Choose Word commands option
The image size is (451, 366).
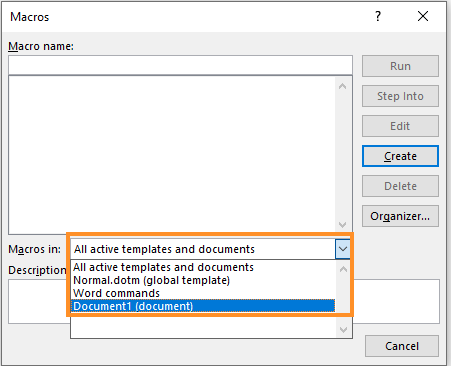pyautogui.click(x=203, y=293)
